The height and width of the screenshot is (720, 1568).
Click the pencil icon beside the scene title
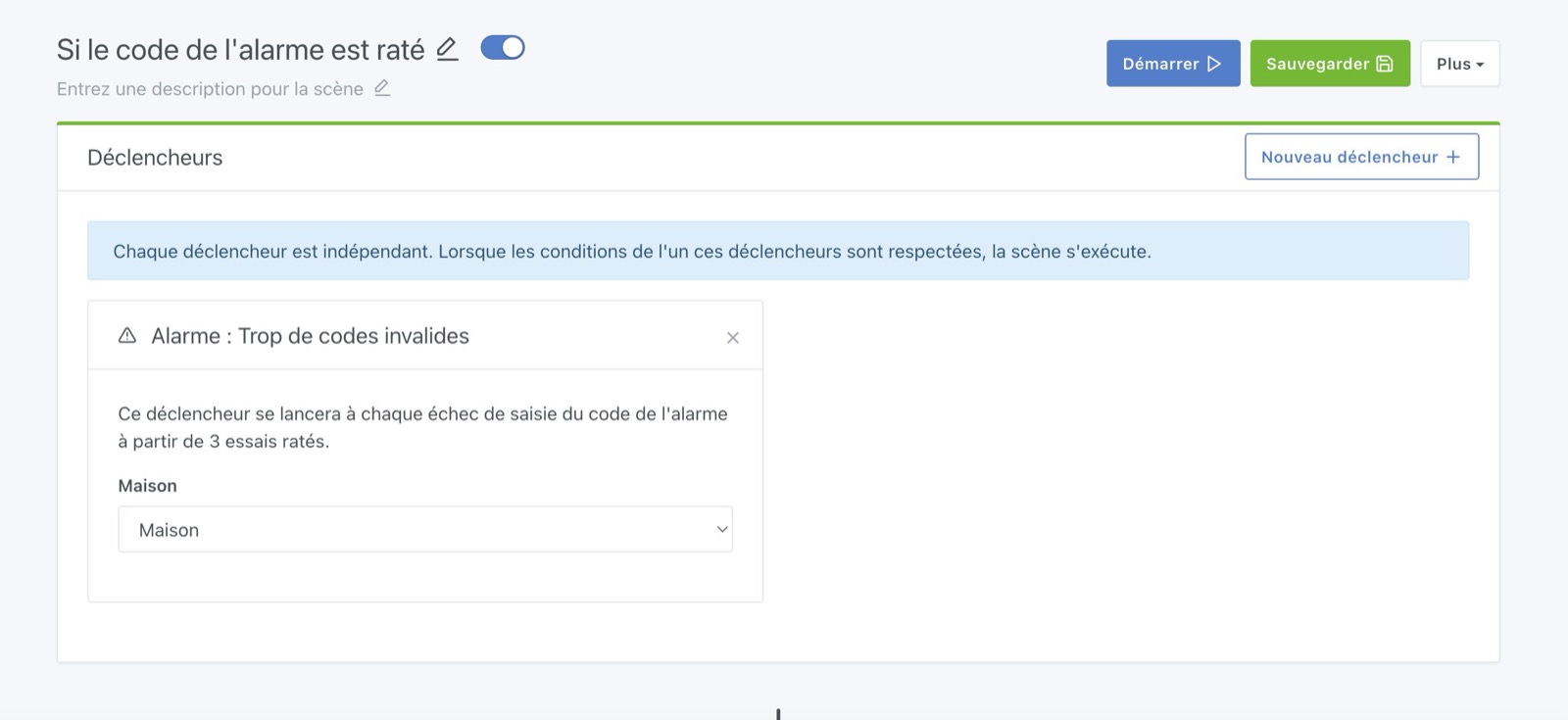pyautogui.click(x=447, y=49)
